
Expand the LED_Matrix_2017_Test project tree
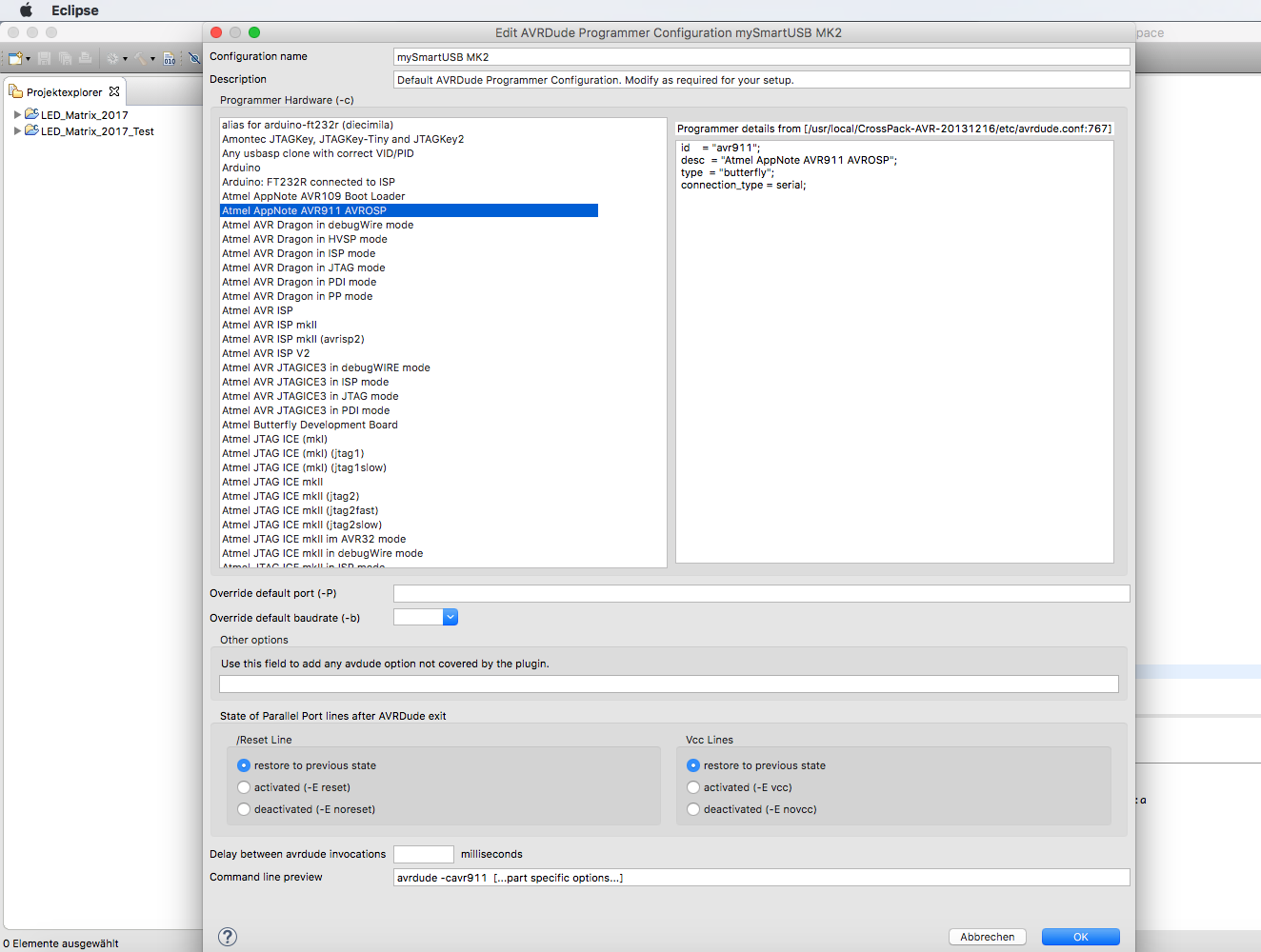tap(17, 130)
